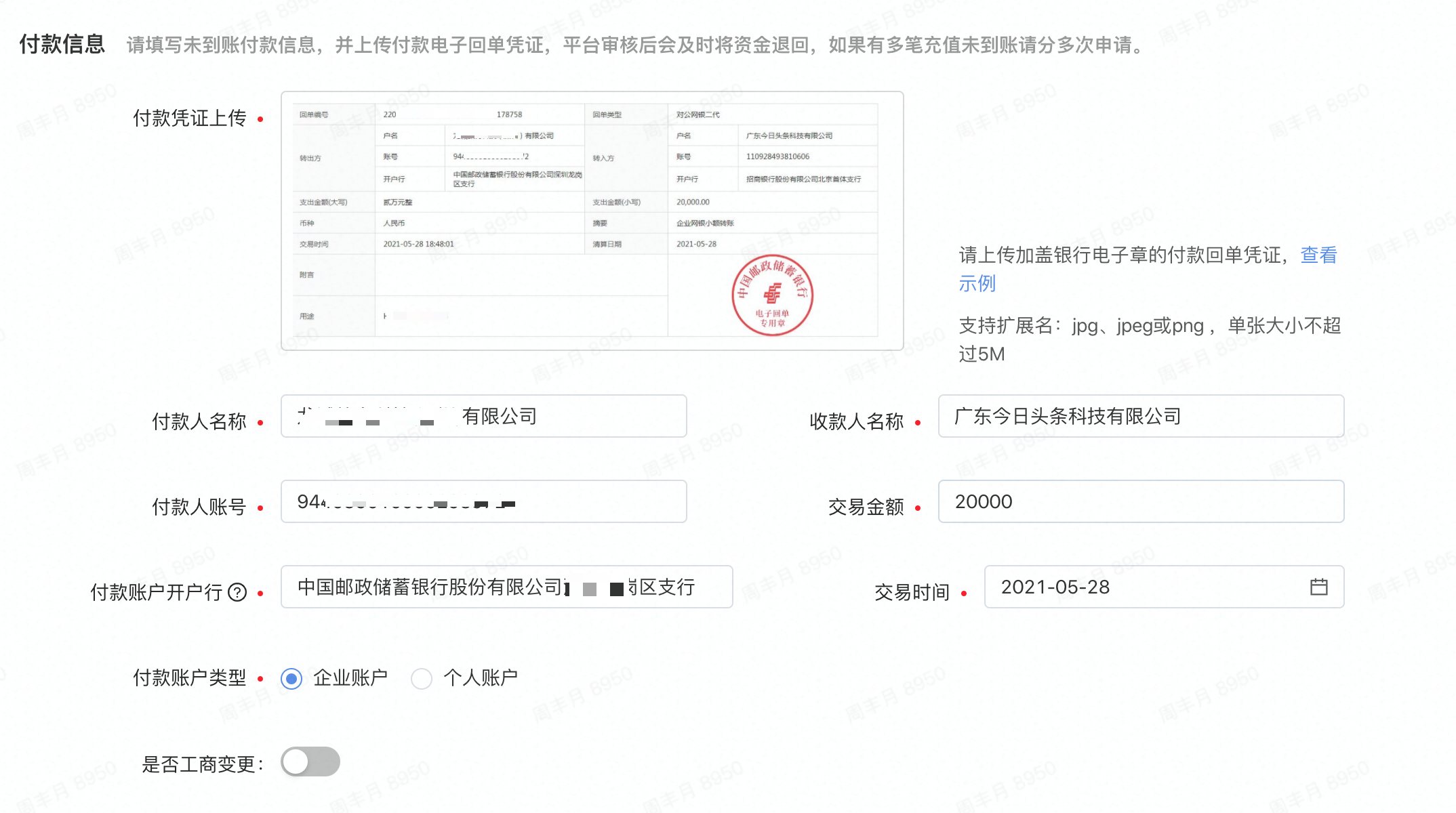This screenshot has width=1456, height=813.
Task: Select the 企业账户 radio button
Action: (x=291, y=678)
